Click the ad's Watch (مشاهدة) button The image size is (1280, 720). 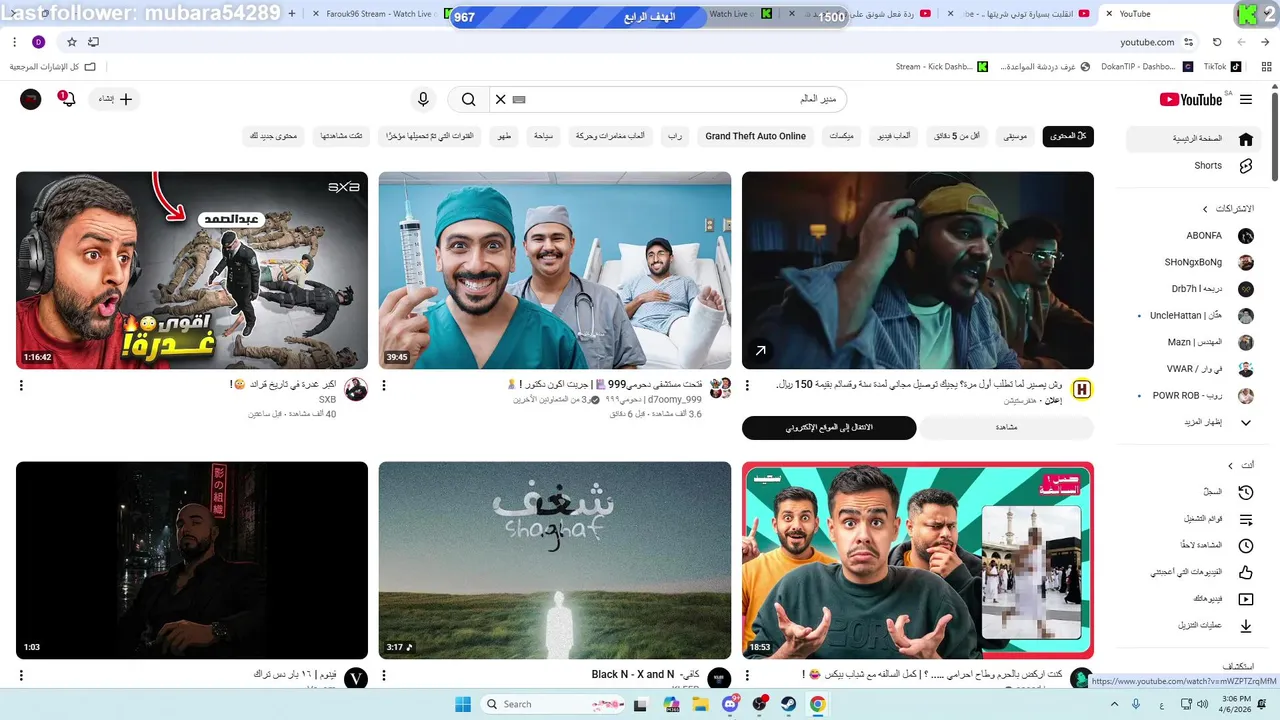(1006, 428)
